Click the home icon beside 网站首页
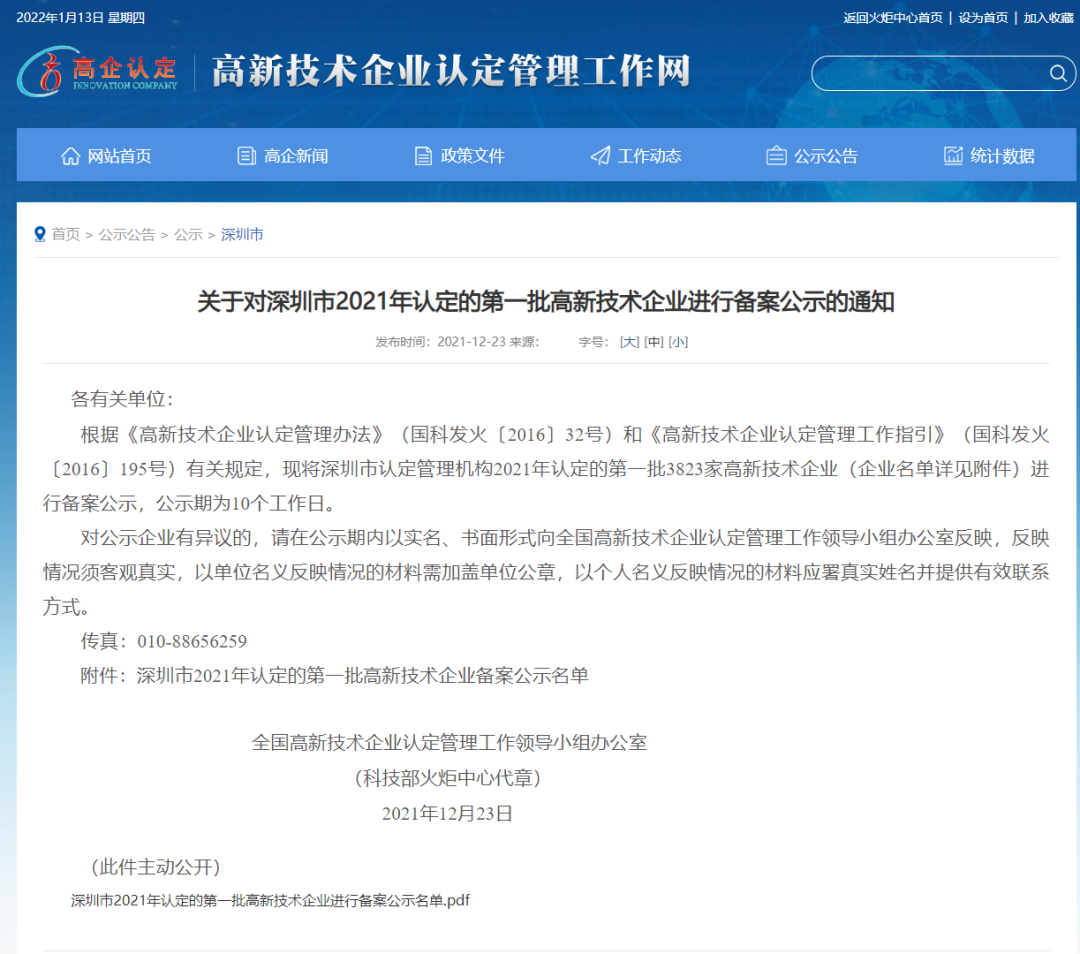 click(x=70, y=155)
